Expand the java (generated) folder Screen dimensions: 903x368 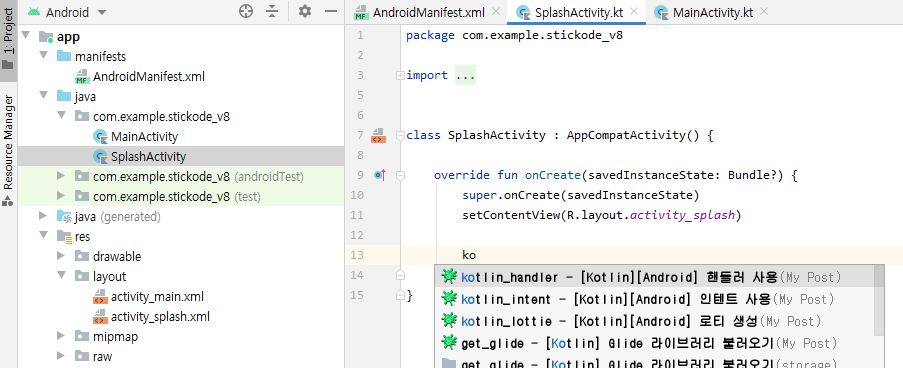pyautogui.click(x=43, y=216)
